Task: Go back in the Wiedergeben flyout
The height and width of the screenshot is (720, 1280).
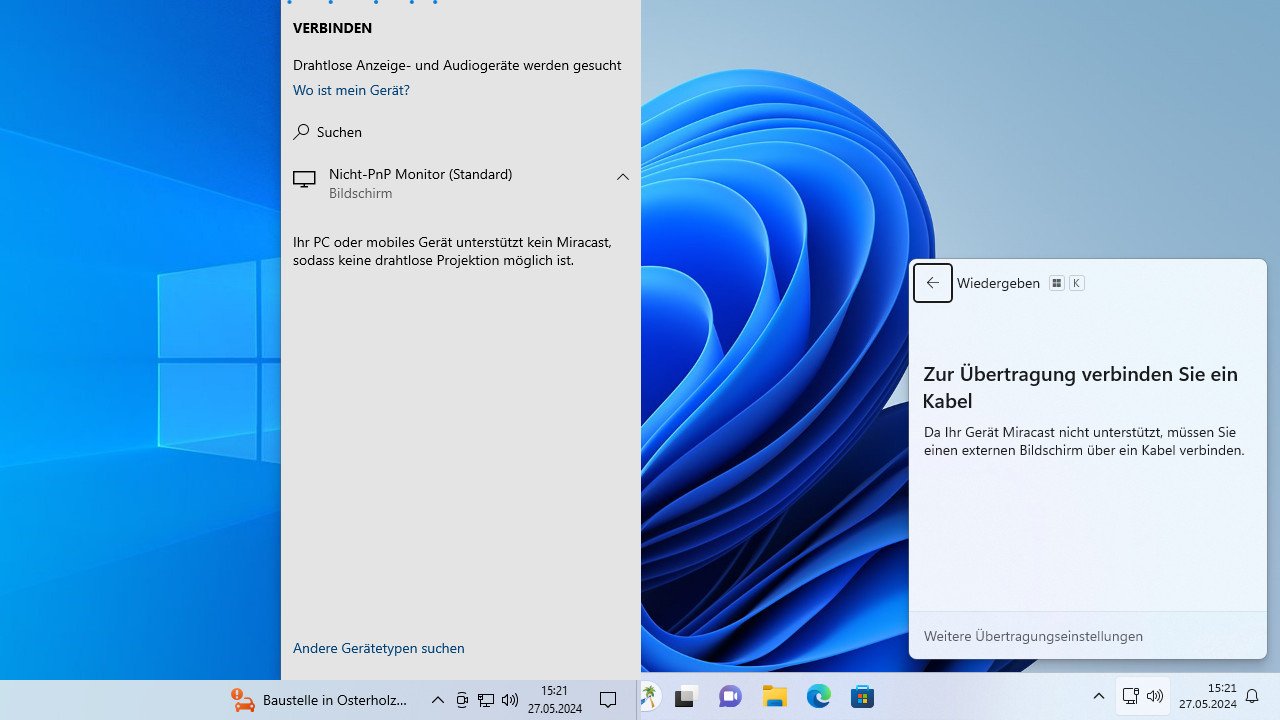Action: (x=932, y=283)
